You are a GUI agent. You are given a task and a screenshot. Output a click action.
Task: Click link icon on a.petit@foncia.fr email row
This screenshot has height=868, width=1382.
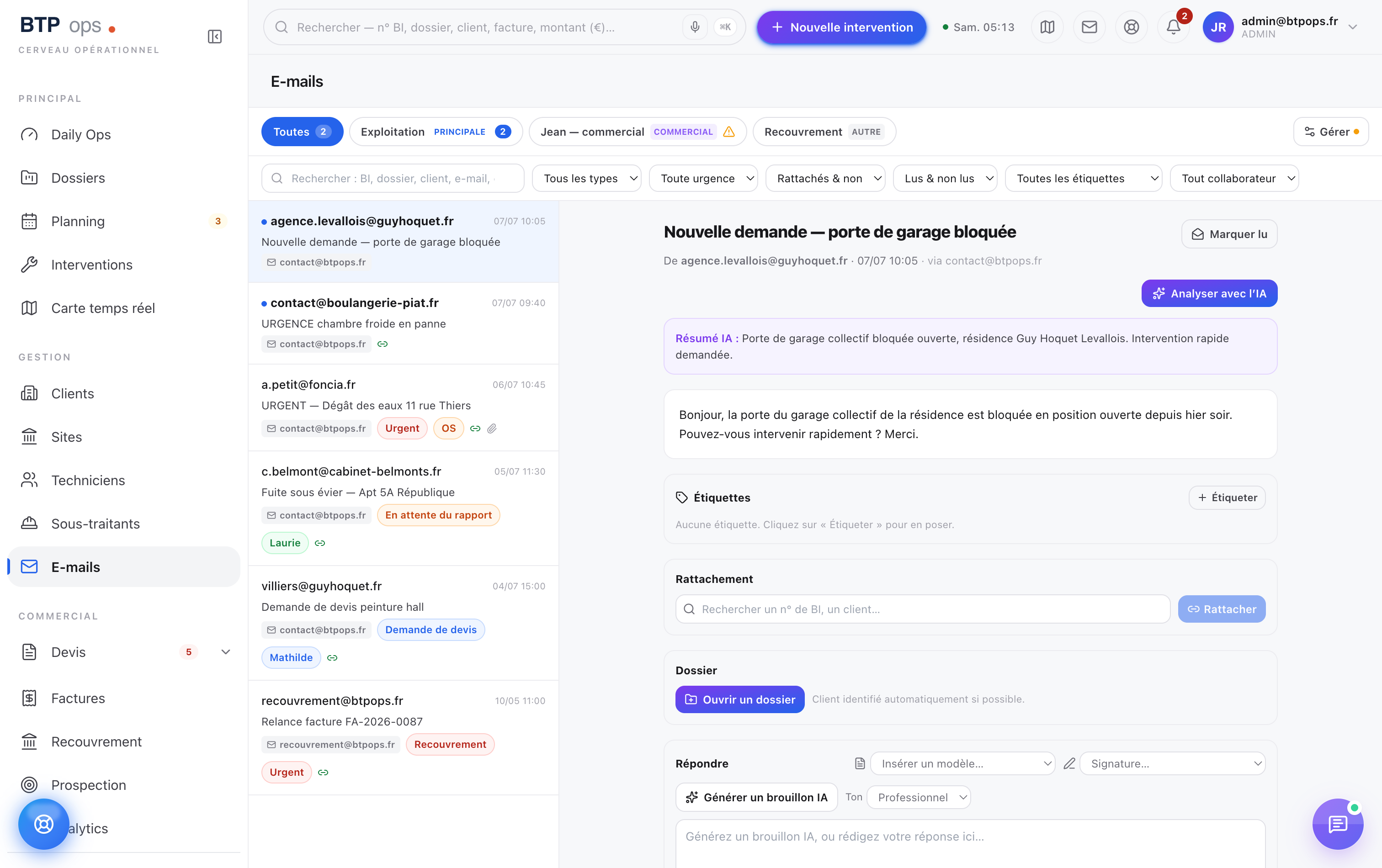coord(475,429)
